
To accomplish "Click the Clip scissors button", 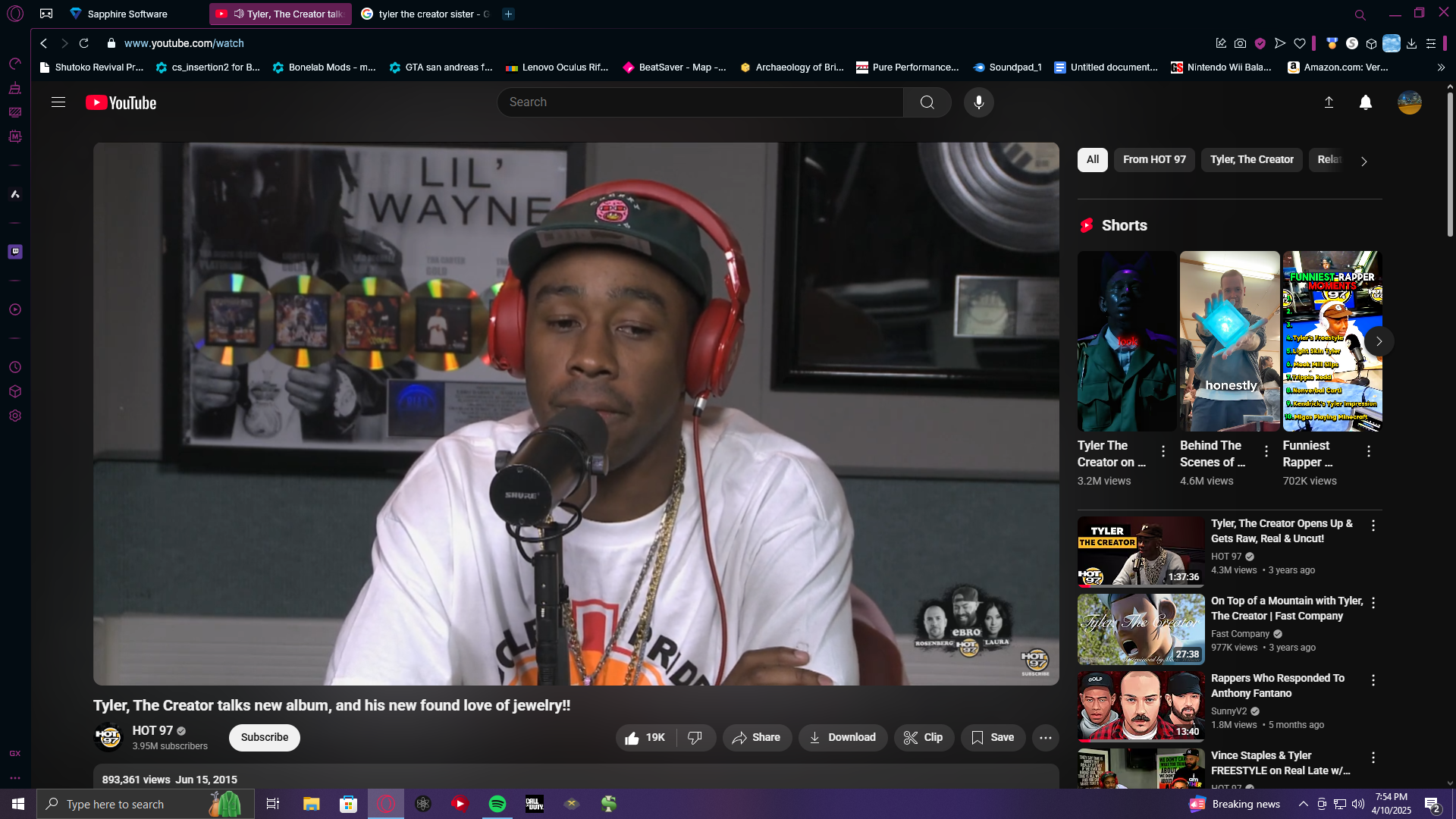I will pyautogui.click(x=923, y=737).
